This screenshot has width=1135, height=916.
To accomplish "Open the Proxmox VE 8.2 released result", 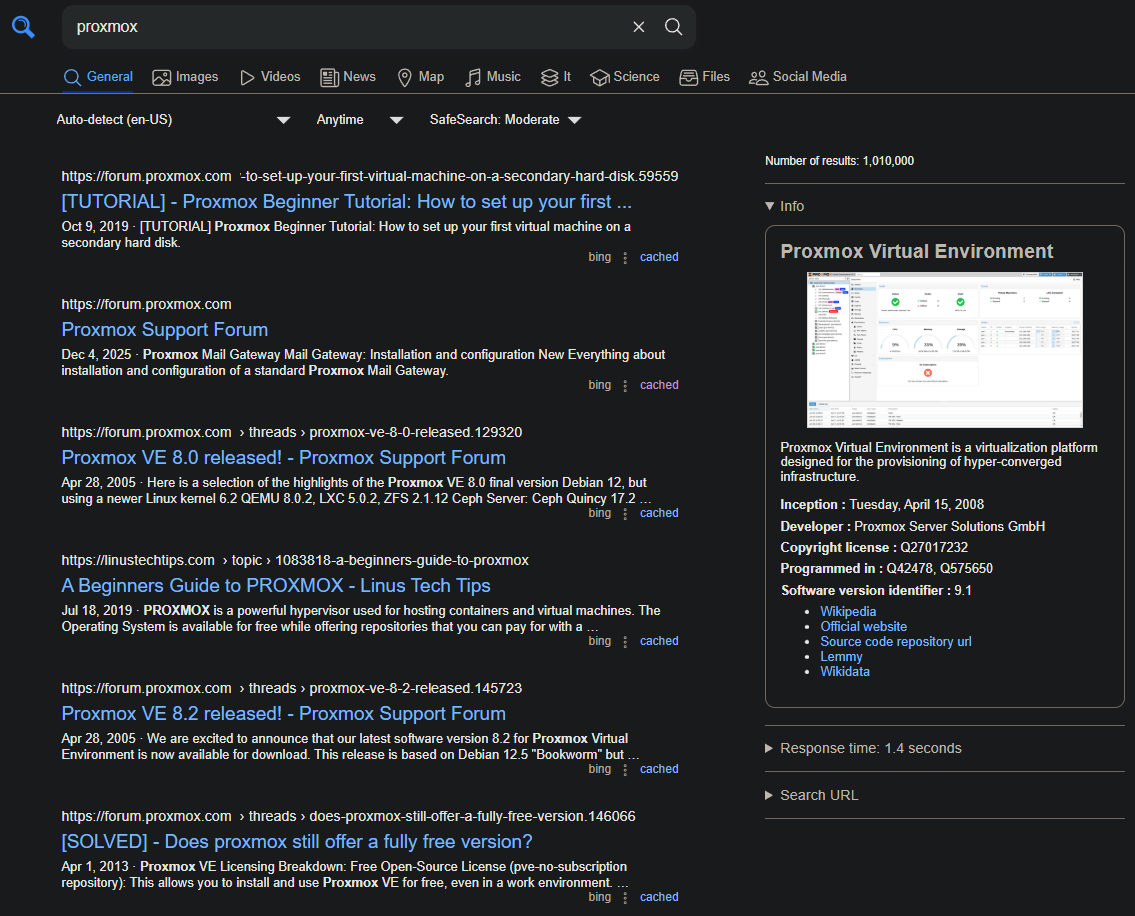I will (284, 713).
